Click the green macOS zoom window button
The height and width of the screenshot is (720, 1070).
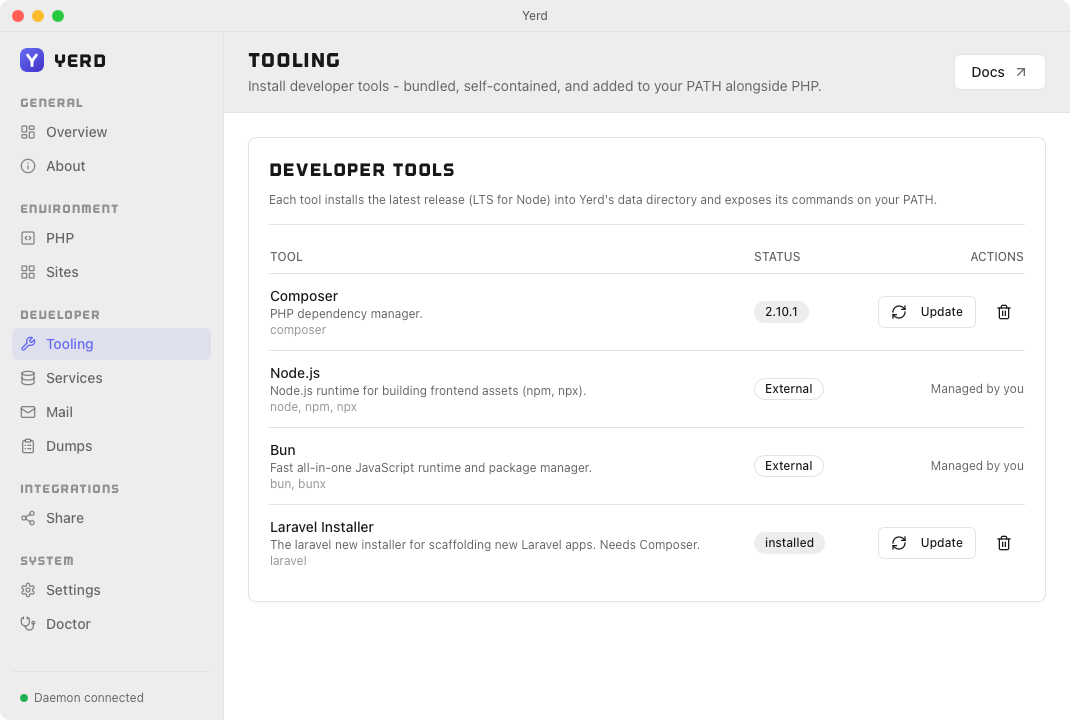tap(58, 16)
